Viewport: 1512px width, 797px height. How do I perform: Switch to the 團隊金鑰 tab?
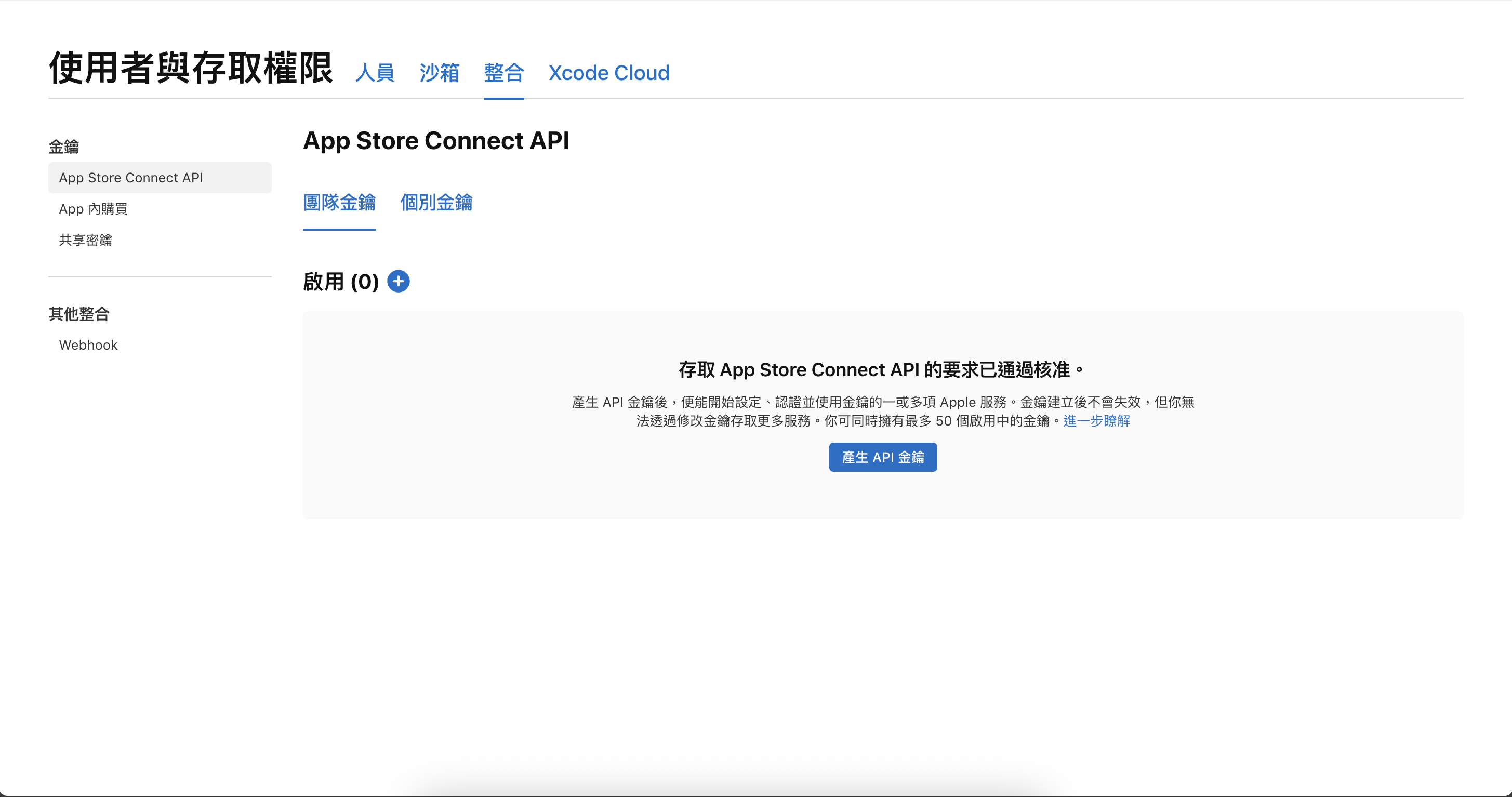pyautogui.click(x=339, y=203)
